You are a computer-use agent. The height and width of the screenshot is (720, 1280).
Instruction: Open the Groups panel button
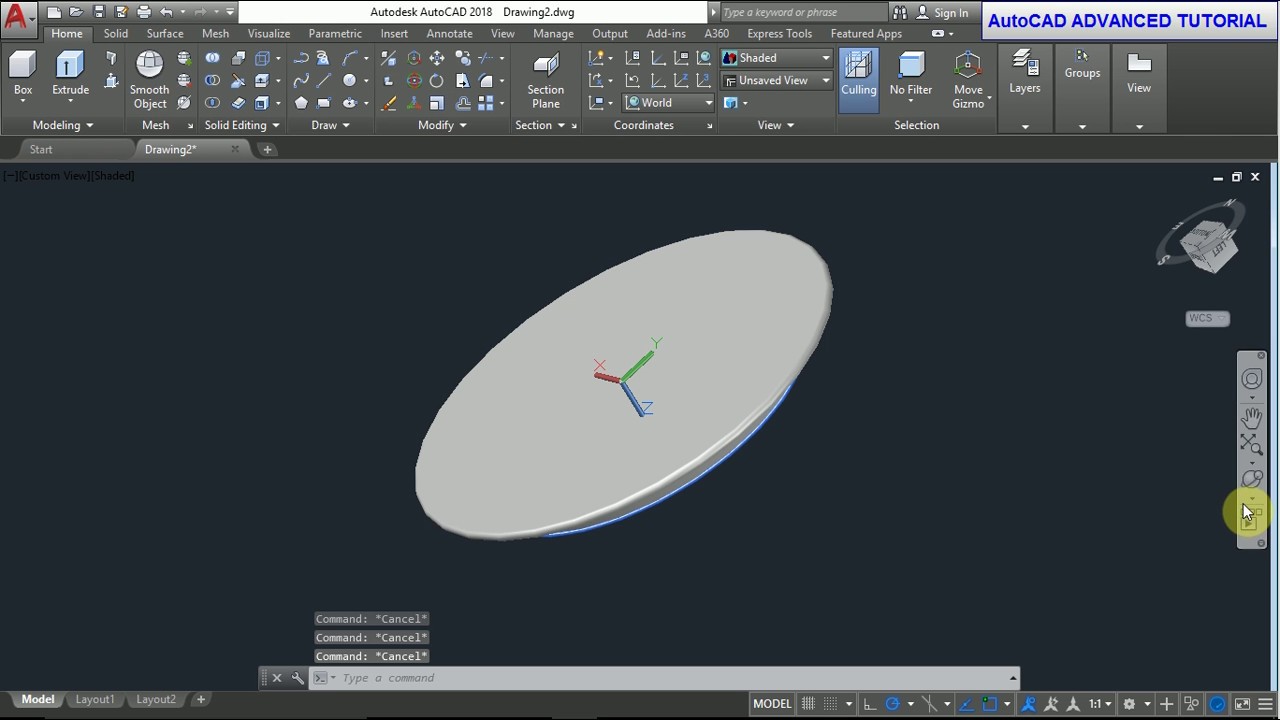click(x=1082, y=66)
